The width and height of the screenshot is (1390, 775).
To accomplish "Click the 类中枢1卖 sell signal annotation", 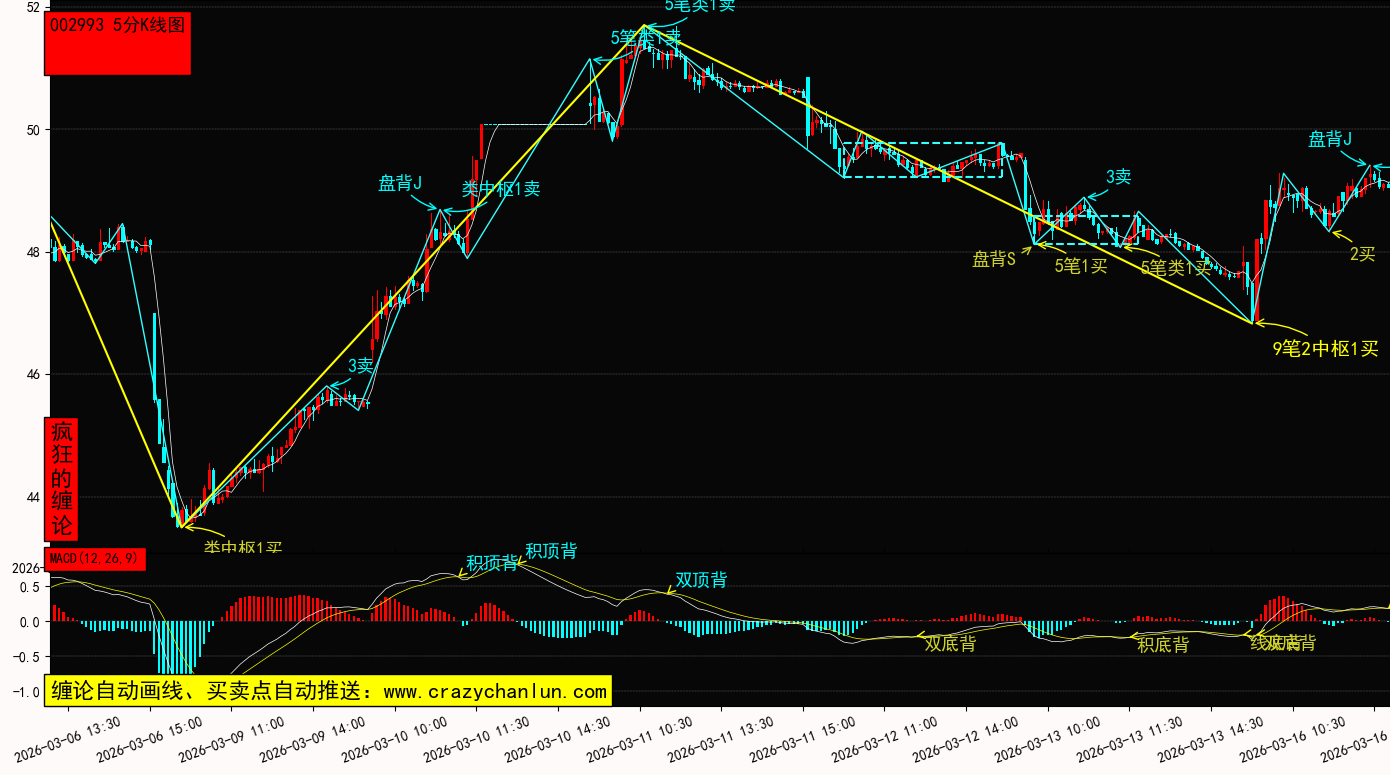I will [501, 188].
